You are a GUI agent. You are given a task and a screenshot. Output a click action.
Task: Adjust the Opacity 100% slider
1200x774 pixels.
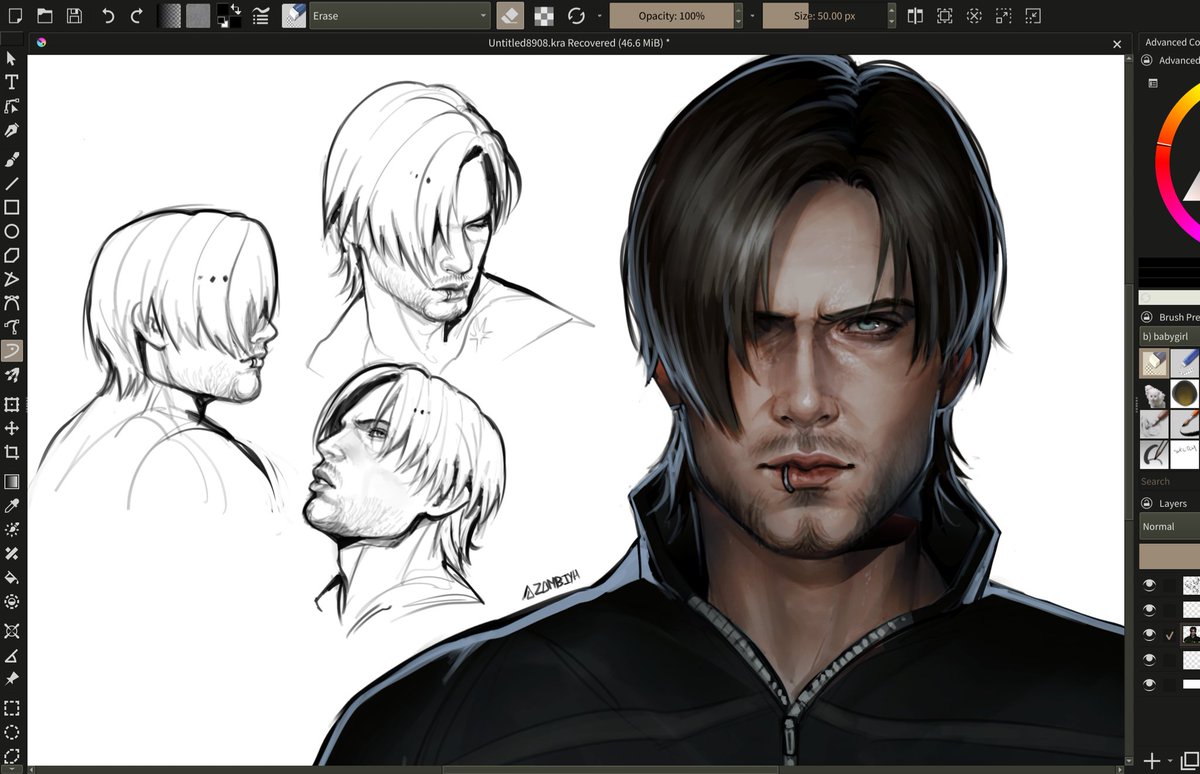(671, 16)
